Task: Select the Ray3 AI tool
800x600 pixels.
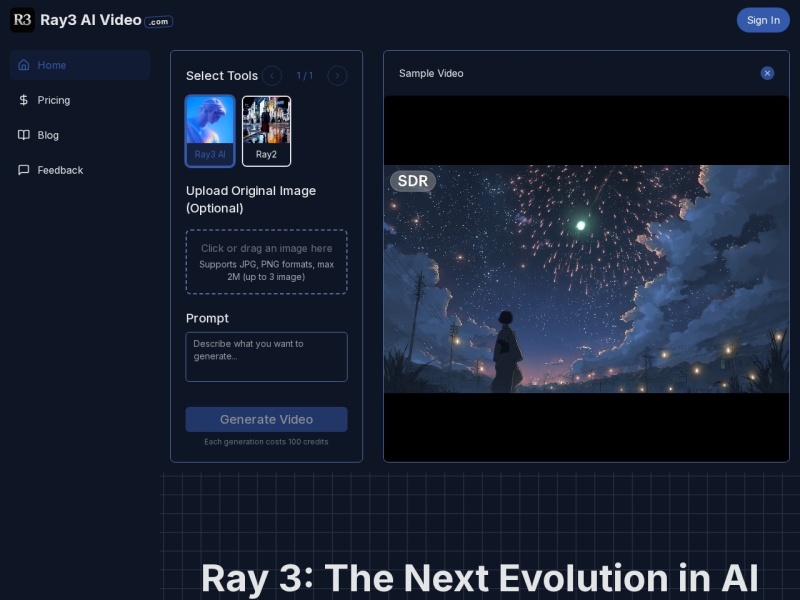Action: (209, 130)
